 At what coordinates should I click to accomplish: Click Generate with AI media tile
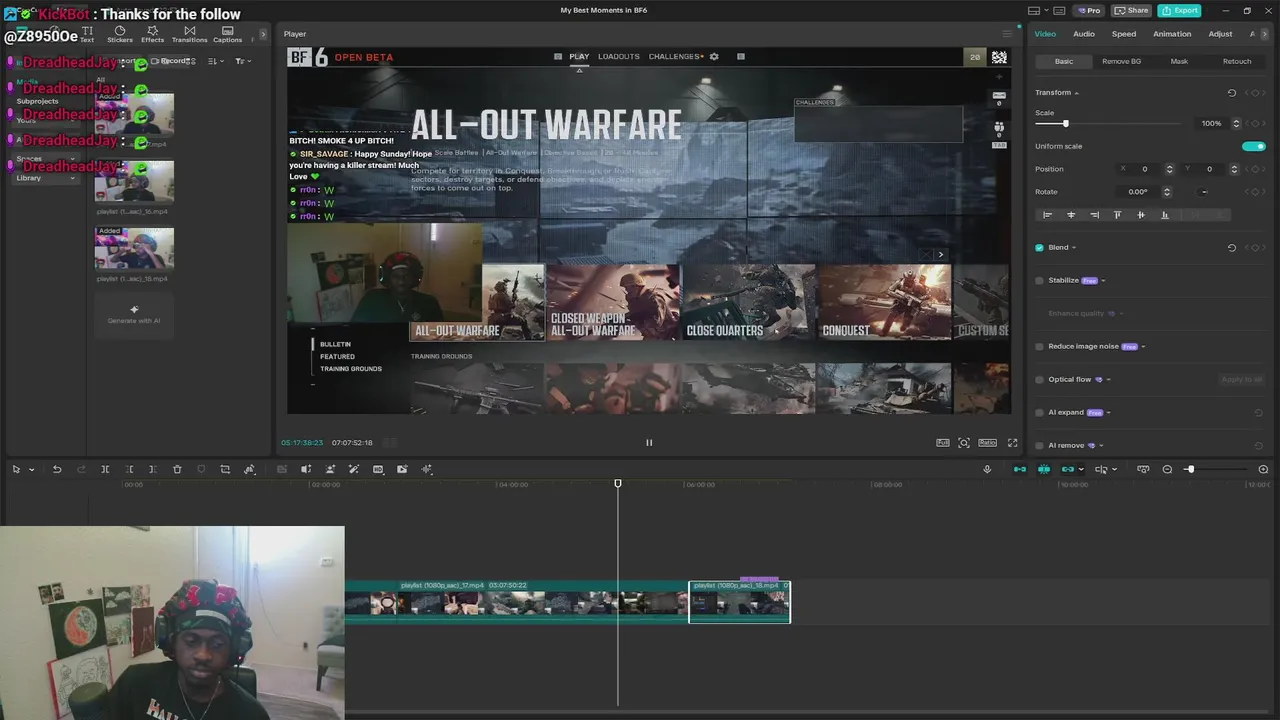(x=134, y=314)
